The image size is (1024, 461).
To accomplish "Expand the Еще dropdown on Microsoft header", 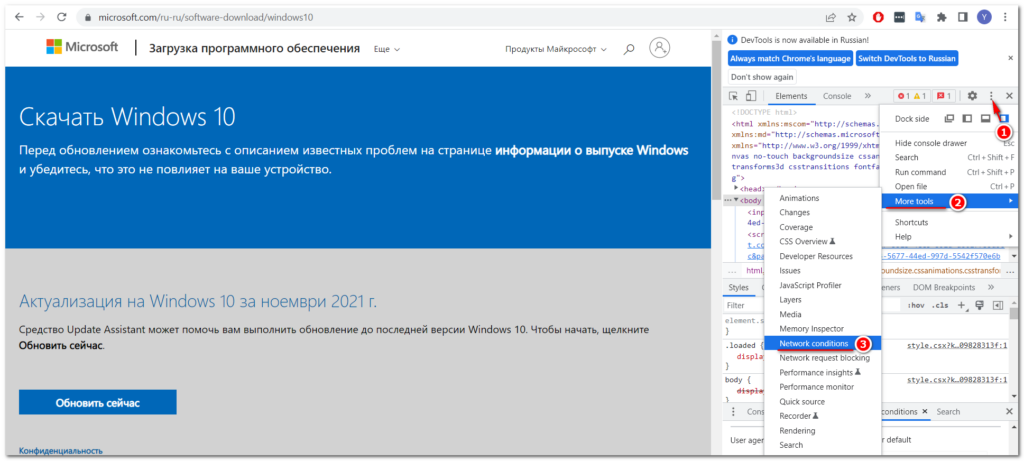I will tap(386, 49).
